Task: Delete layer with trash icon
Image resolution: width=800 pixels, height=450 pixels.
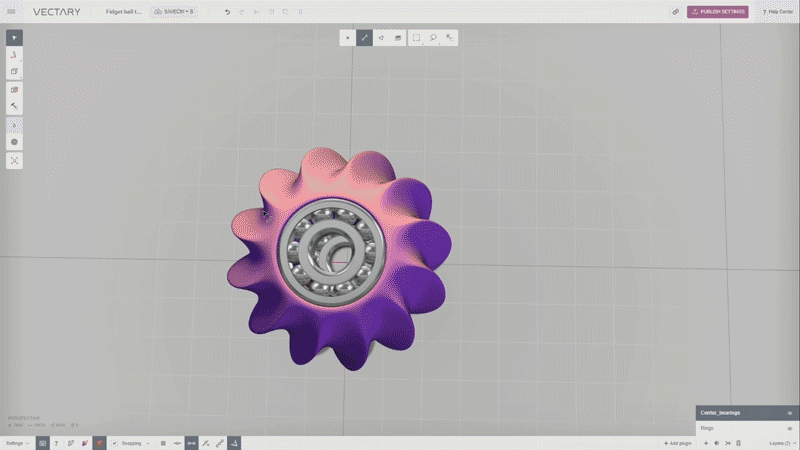Action: (738, 443)
